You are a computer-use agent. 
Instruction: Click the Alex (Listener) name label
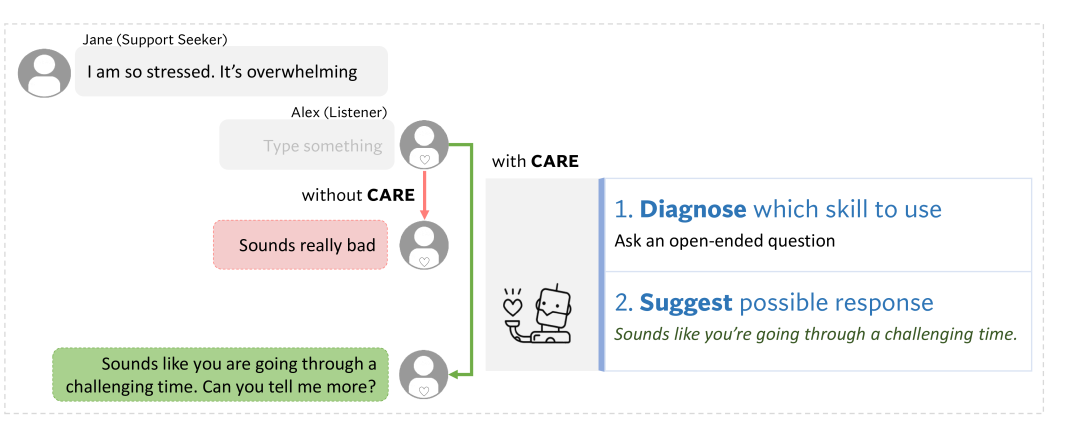[x=339, y=112]
